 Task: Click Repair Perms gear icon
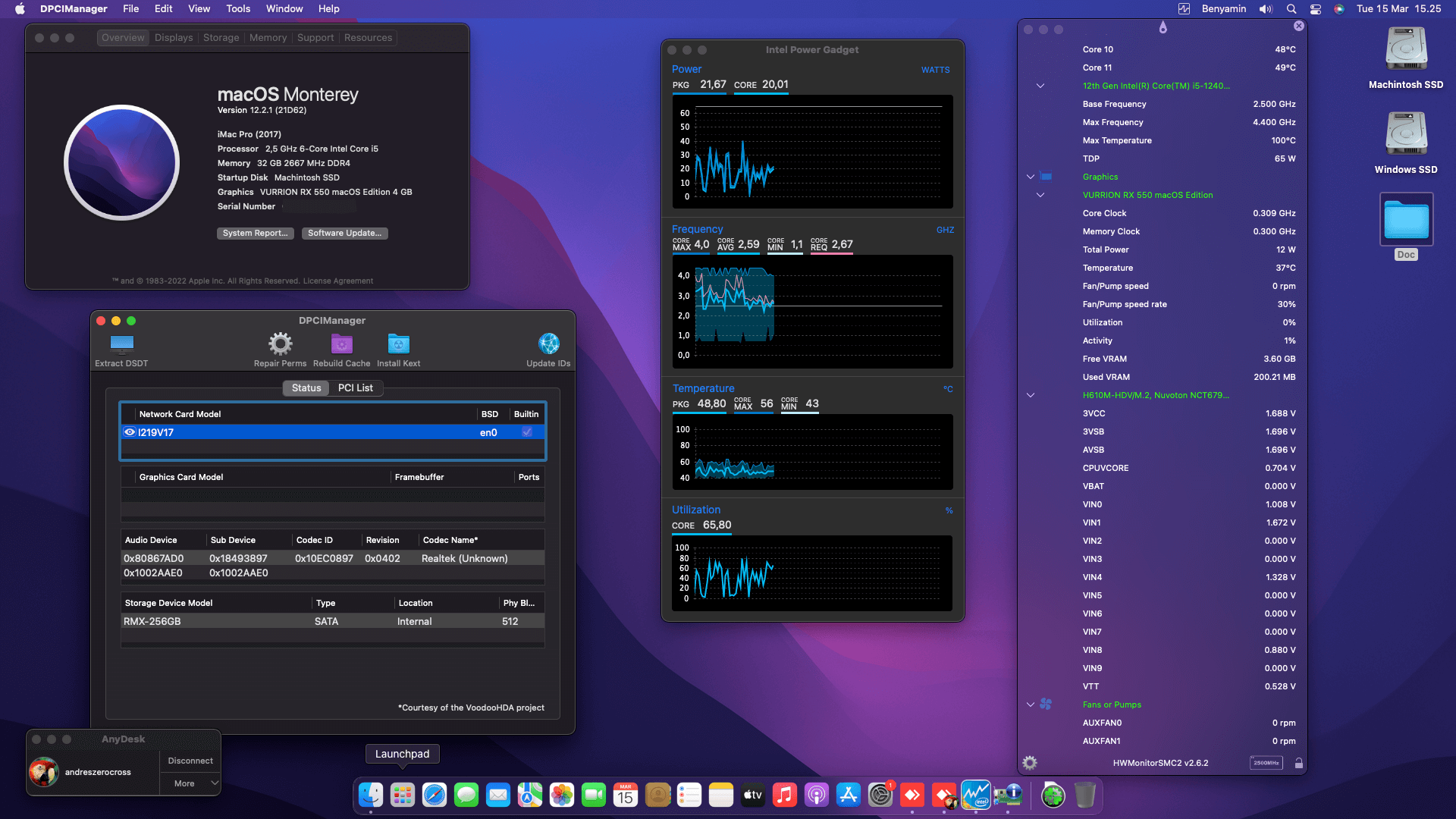click(280, 344)
